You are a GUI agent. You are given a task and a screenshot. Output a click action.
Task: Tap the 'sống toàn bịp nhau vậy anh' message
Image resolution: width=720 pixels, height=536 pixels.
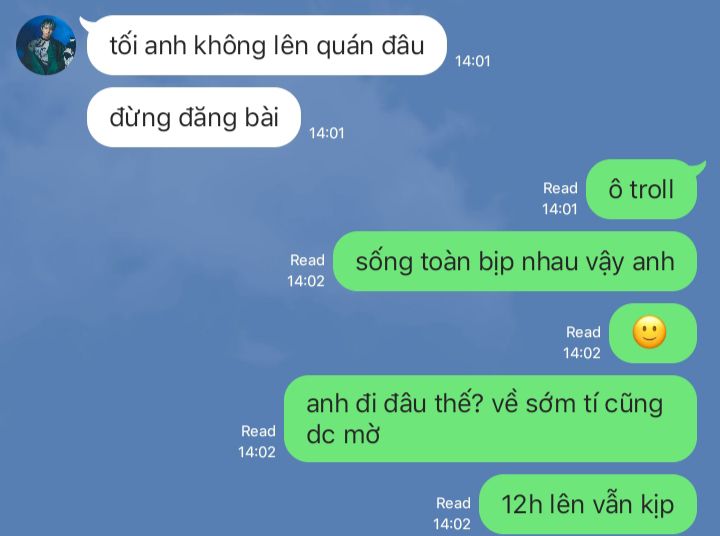pyautogui.click(x=515, y=261)
